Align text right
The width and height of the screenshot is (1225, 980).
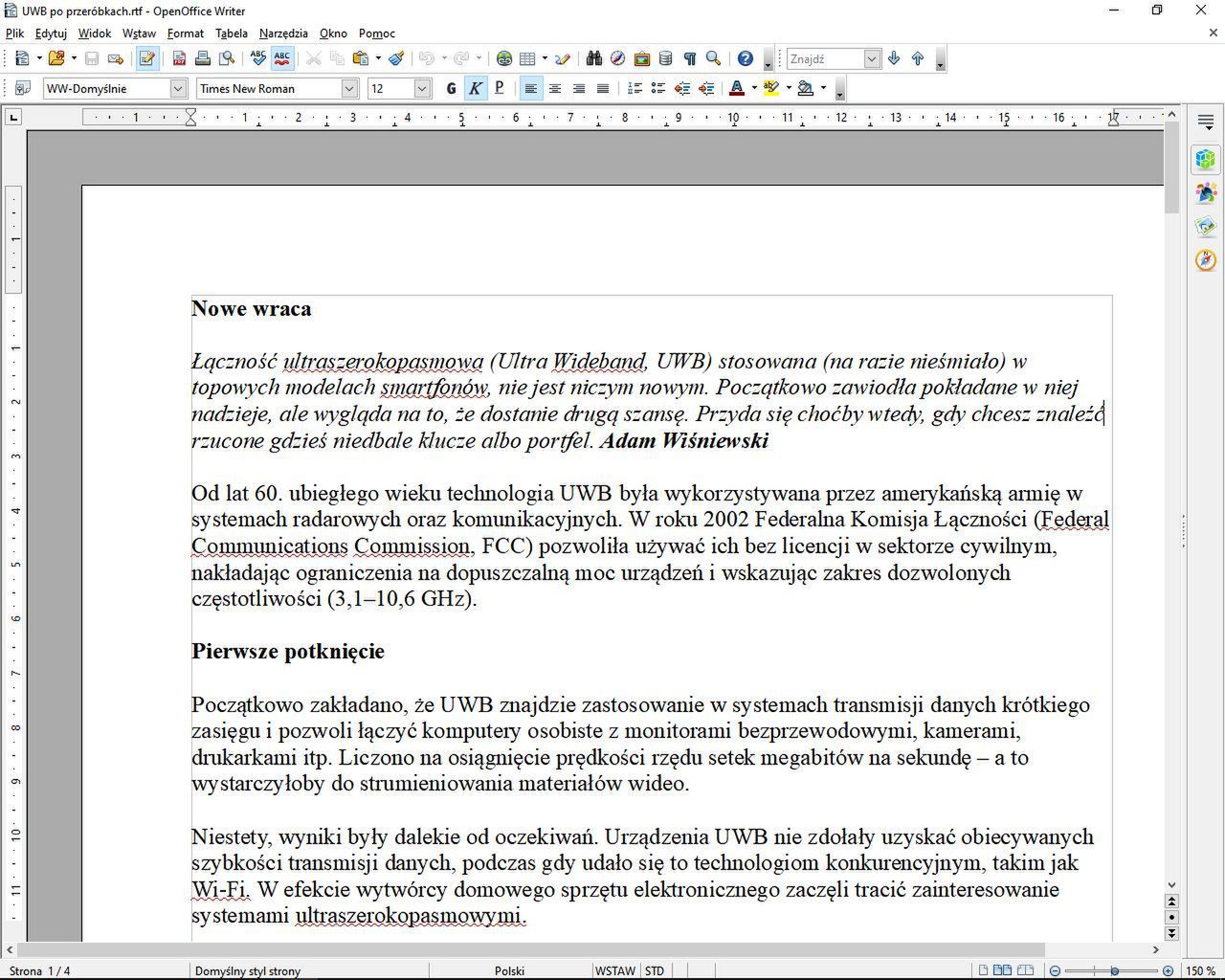click(x=579, y=88)
